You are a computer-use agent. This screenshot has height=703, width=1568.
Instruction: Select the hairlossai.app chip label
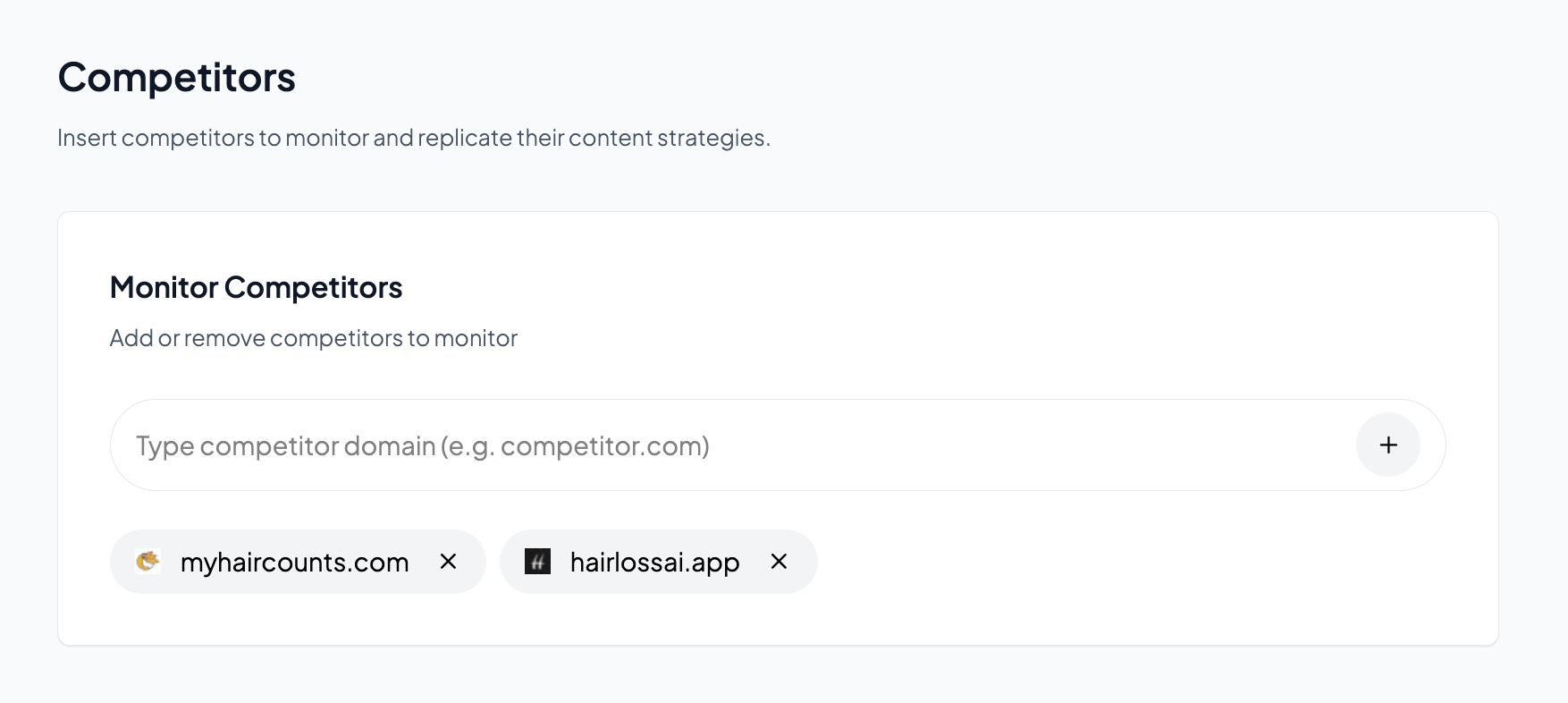click(654, 563)
